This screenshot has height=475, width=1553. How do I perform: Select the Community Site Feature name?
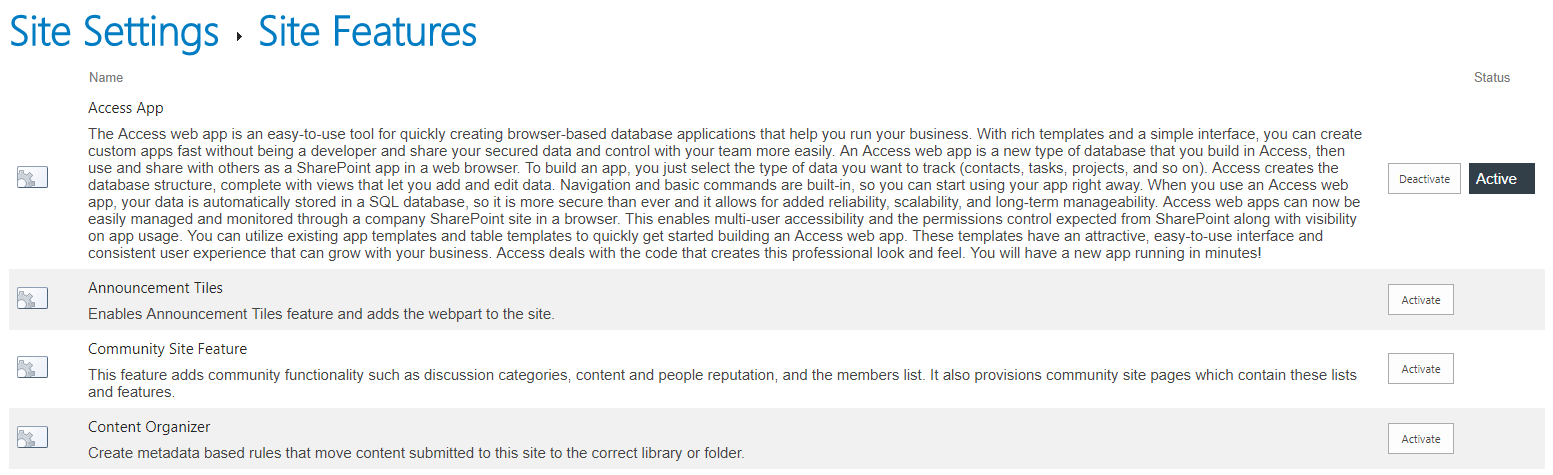click(x=167, y=349)
